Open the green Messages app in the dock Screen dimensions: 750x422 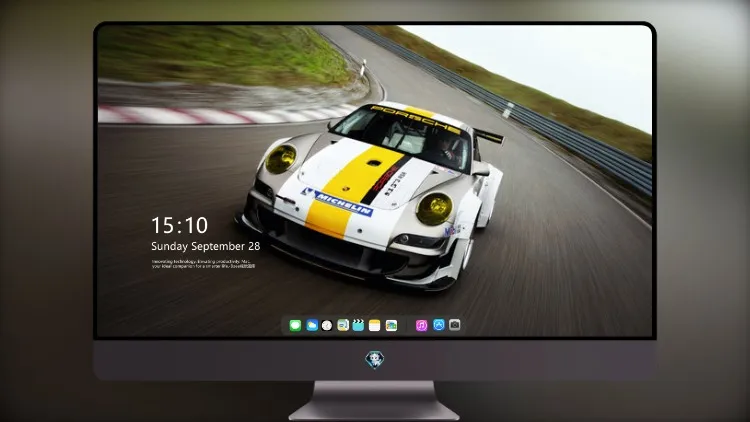[x=295, y=325]
